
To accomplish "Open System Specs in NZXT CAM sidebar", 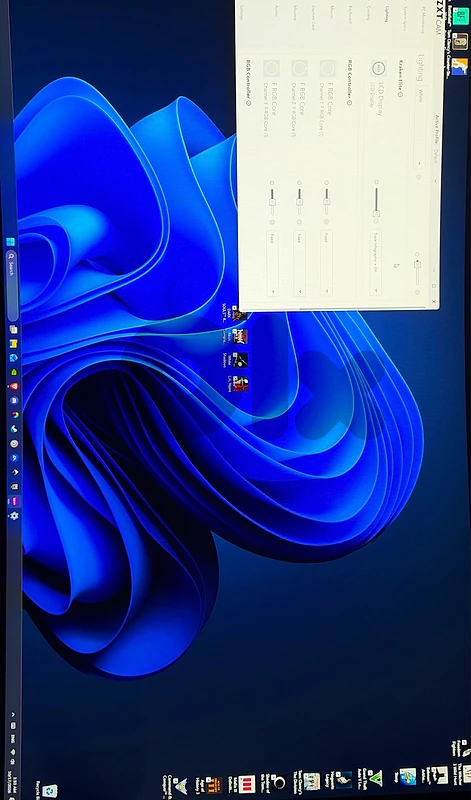I will tap(405, 18).
